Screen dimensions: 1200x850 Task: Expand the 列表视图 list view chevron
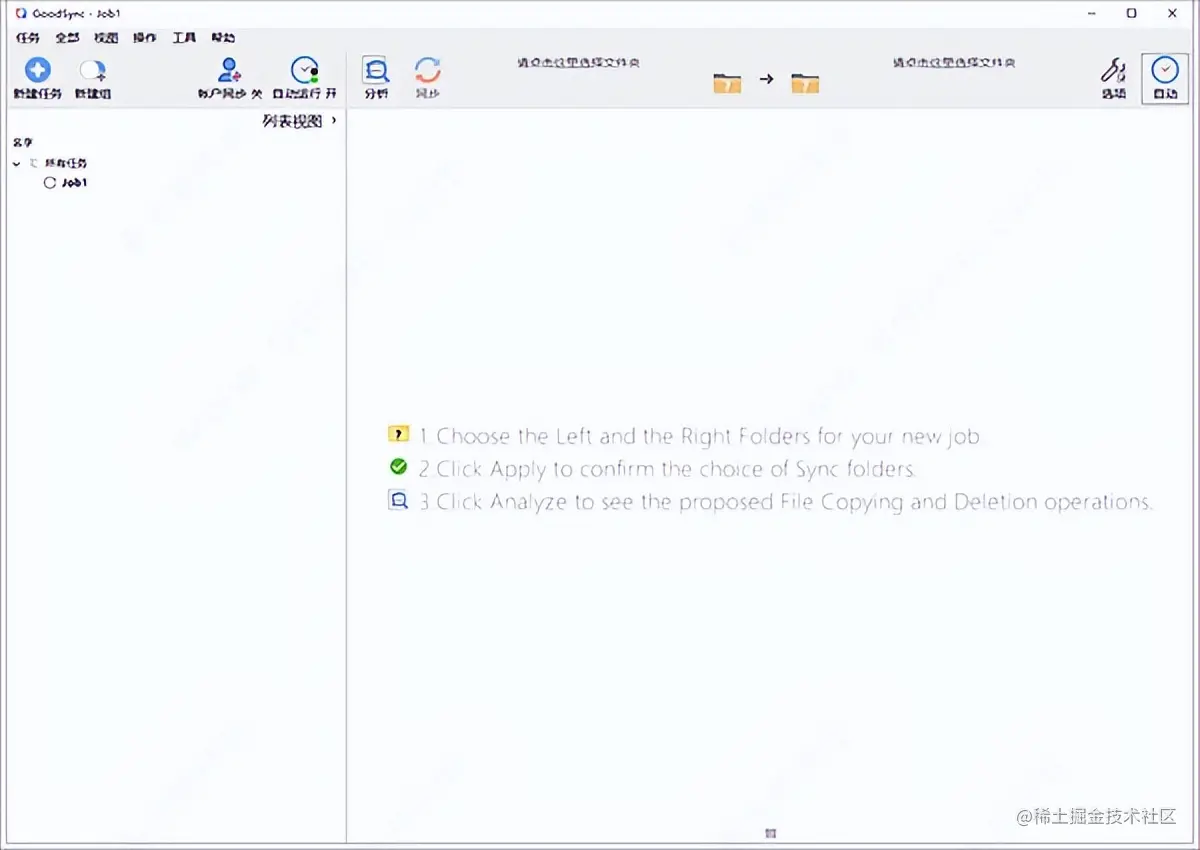[x=334, y=121]
